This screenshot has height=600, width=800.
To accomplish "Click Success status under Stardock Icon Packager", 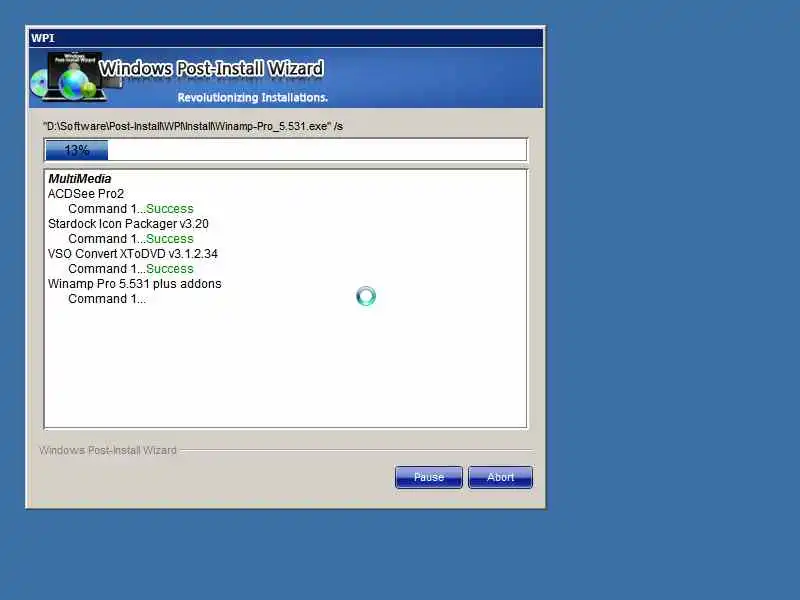I will click(x=170, y=239).
